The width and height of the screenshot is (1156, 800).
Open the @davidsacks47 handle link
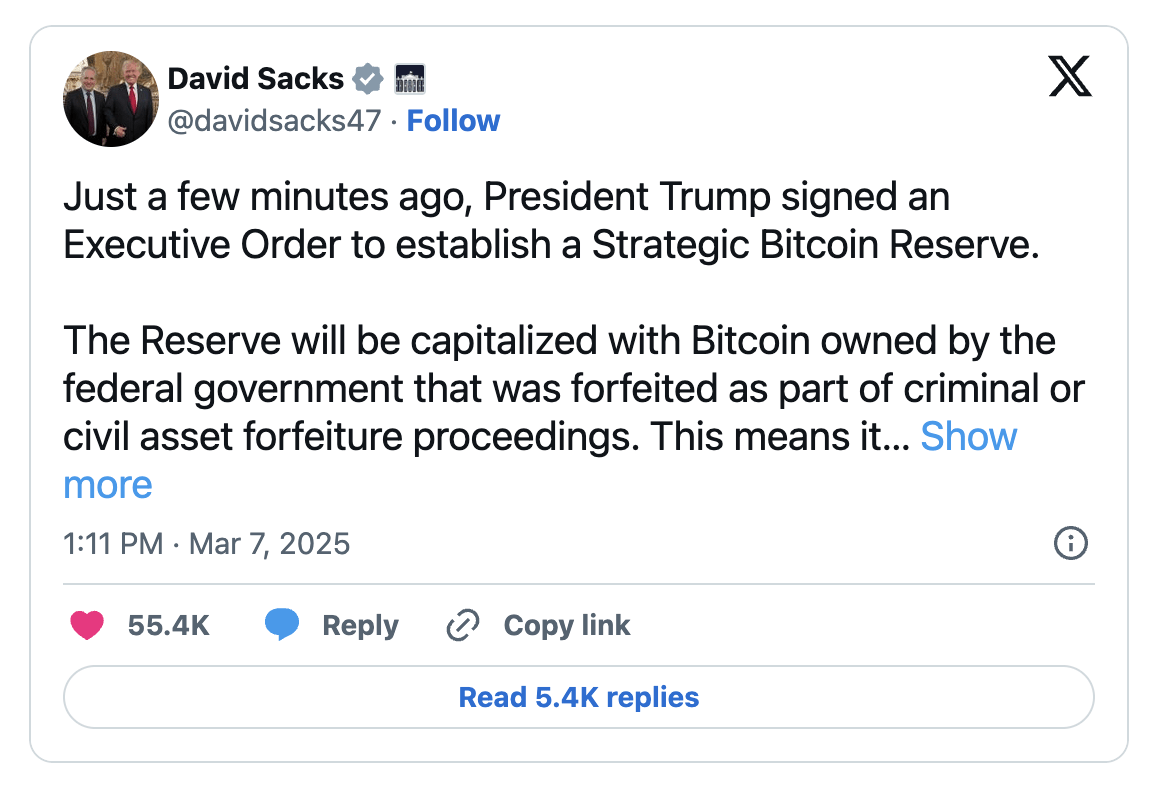click(275, 121)
